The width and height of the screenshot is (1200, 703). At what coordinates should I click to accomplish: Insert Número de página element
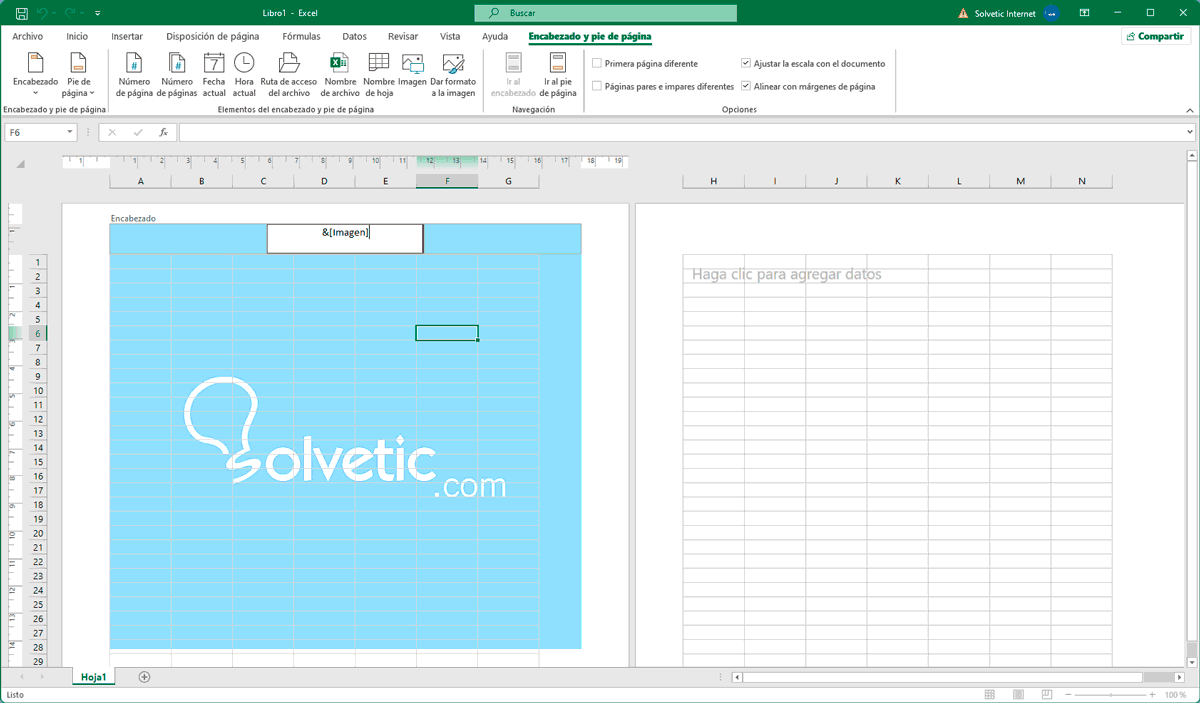[x=135, y=75]
